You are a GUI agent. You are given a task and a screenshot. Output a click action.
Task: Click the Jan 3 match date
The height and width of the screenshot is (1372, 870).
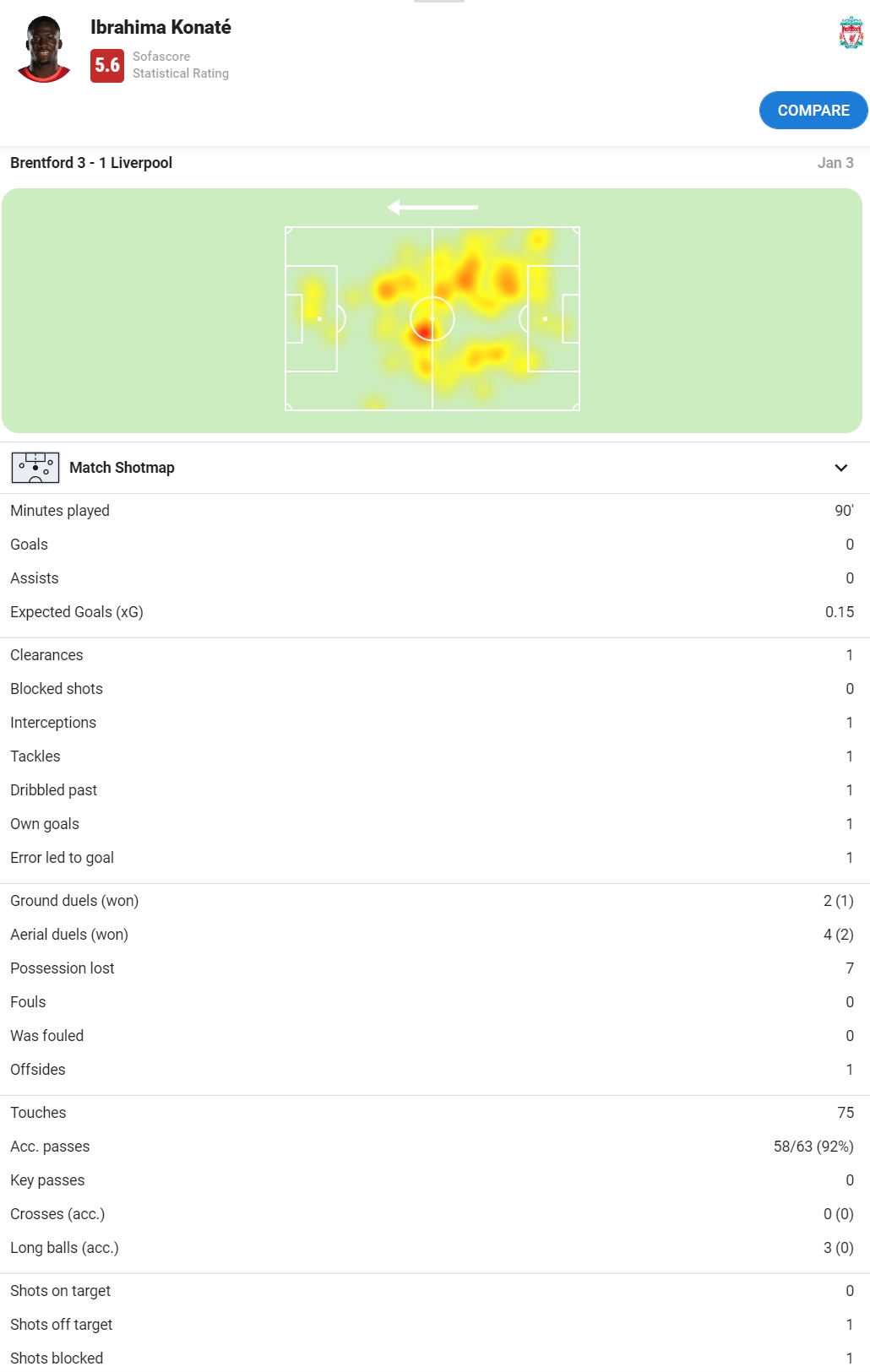(x=835, y=163)
